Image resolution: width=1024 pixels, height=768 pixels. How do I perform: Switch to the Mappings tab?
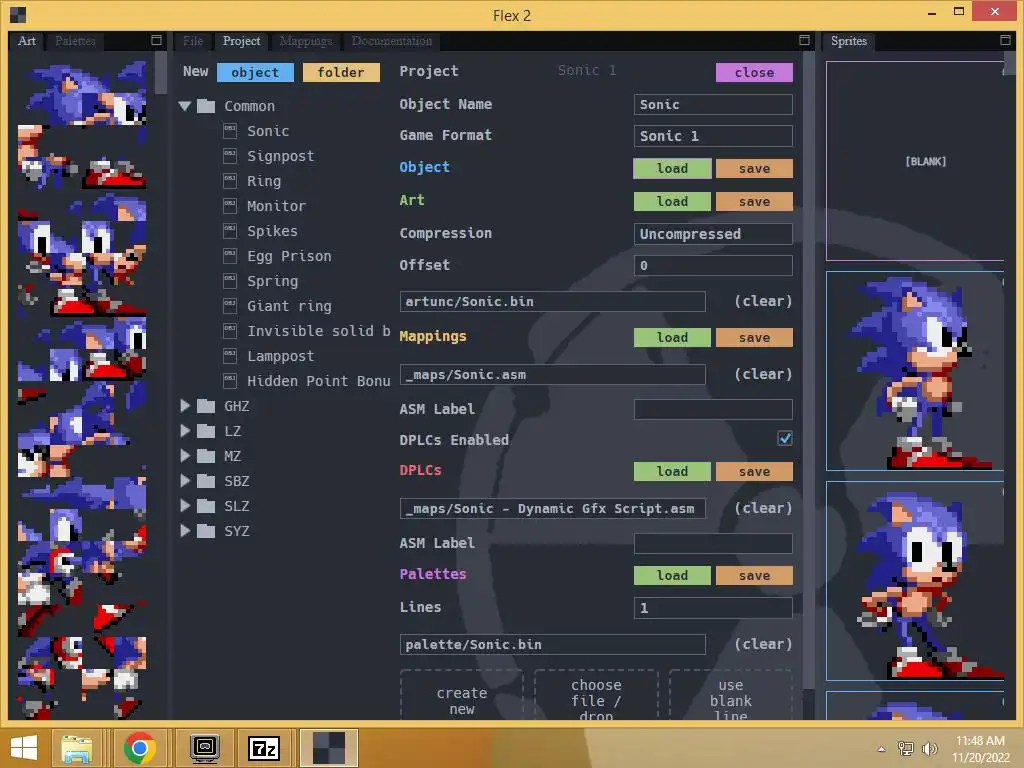click(x=306, y=40)
